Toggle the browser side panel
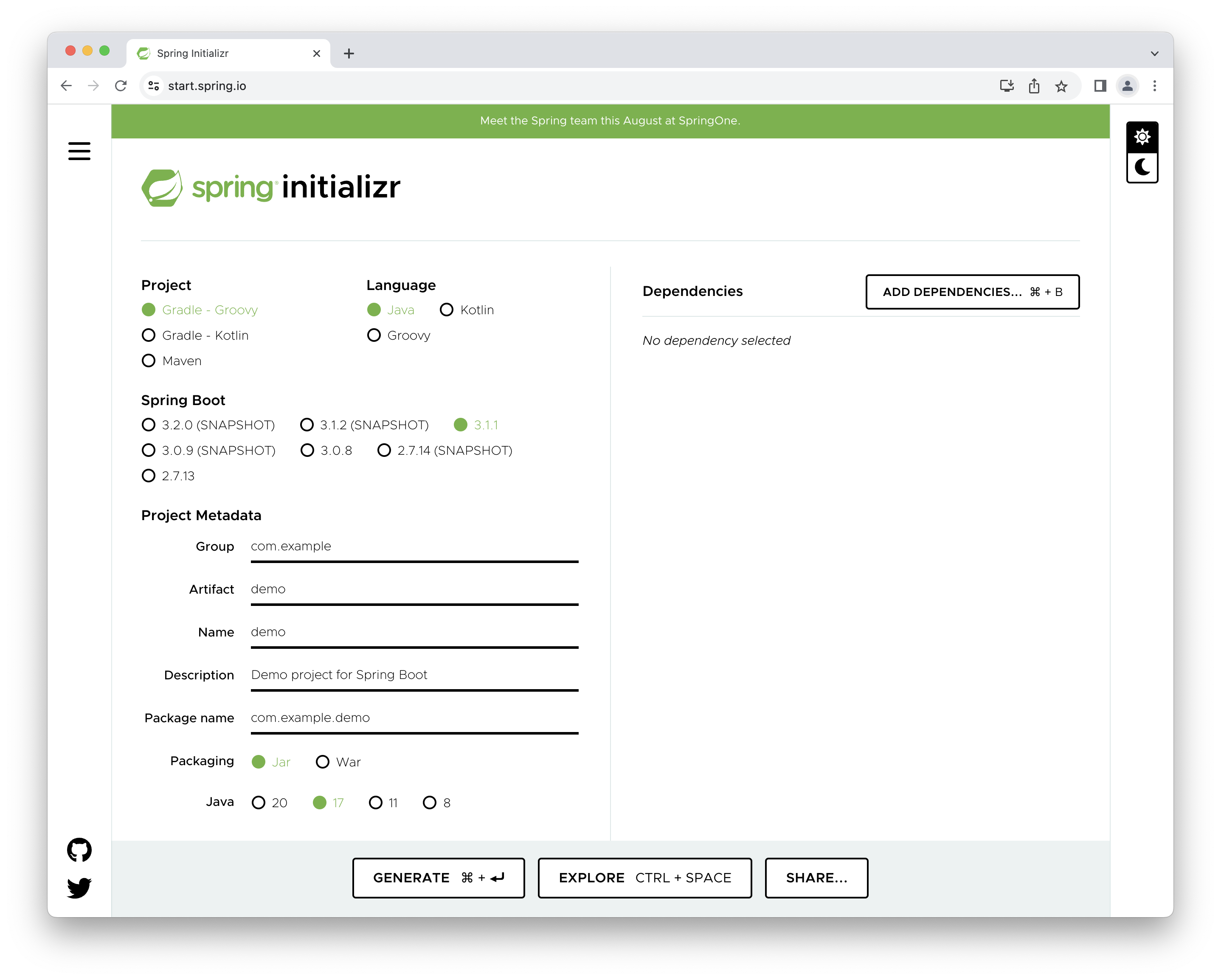 [x=1100, y=85]
